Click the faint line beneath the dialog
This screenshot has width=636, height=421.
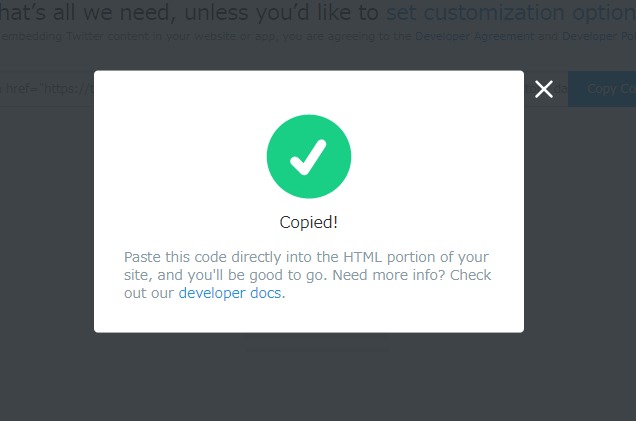tap(315, 349)
